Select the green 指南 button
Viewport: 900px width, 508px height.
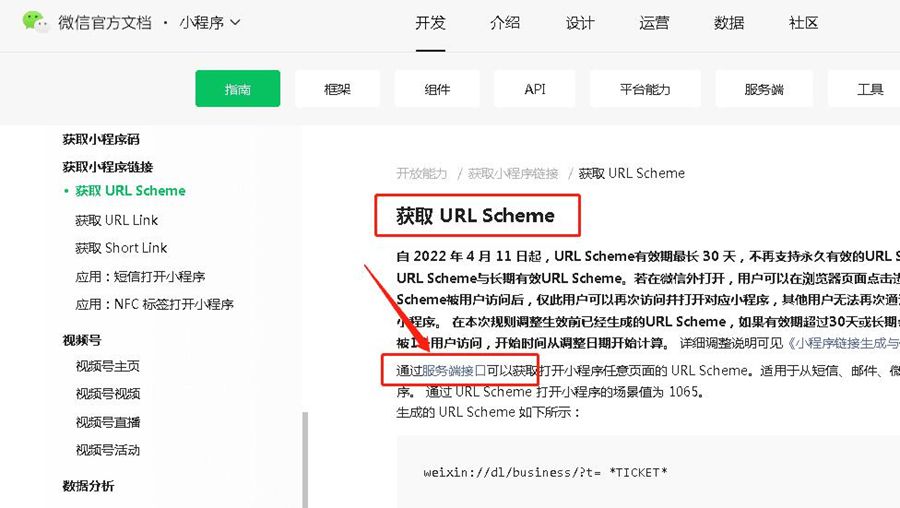click(x=238, y=89)
